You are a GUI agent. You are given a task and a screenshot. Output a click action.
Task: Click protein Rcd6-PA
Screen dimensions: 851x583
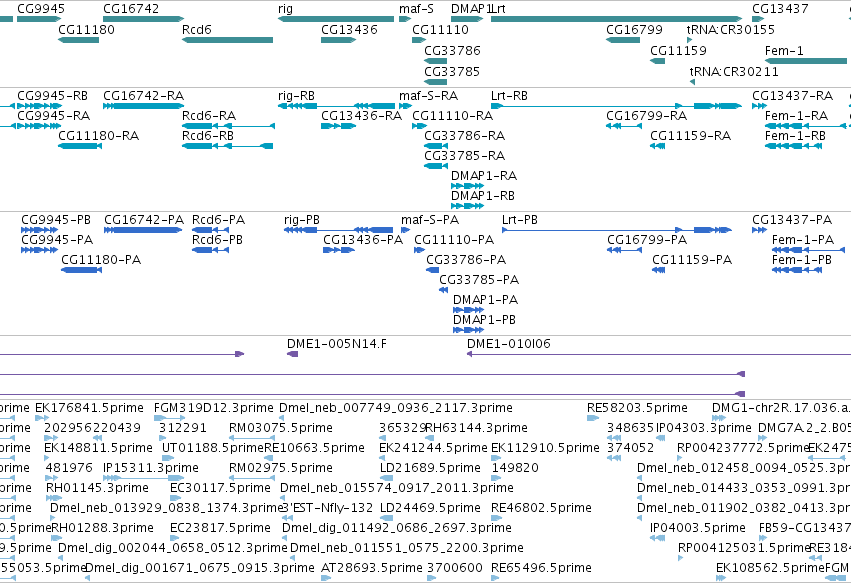(218, 220)
